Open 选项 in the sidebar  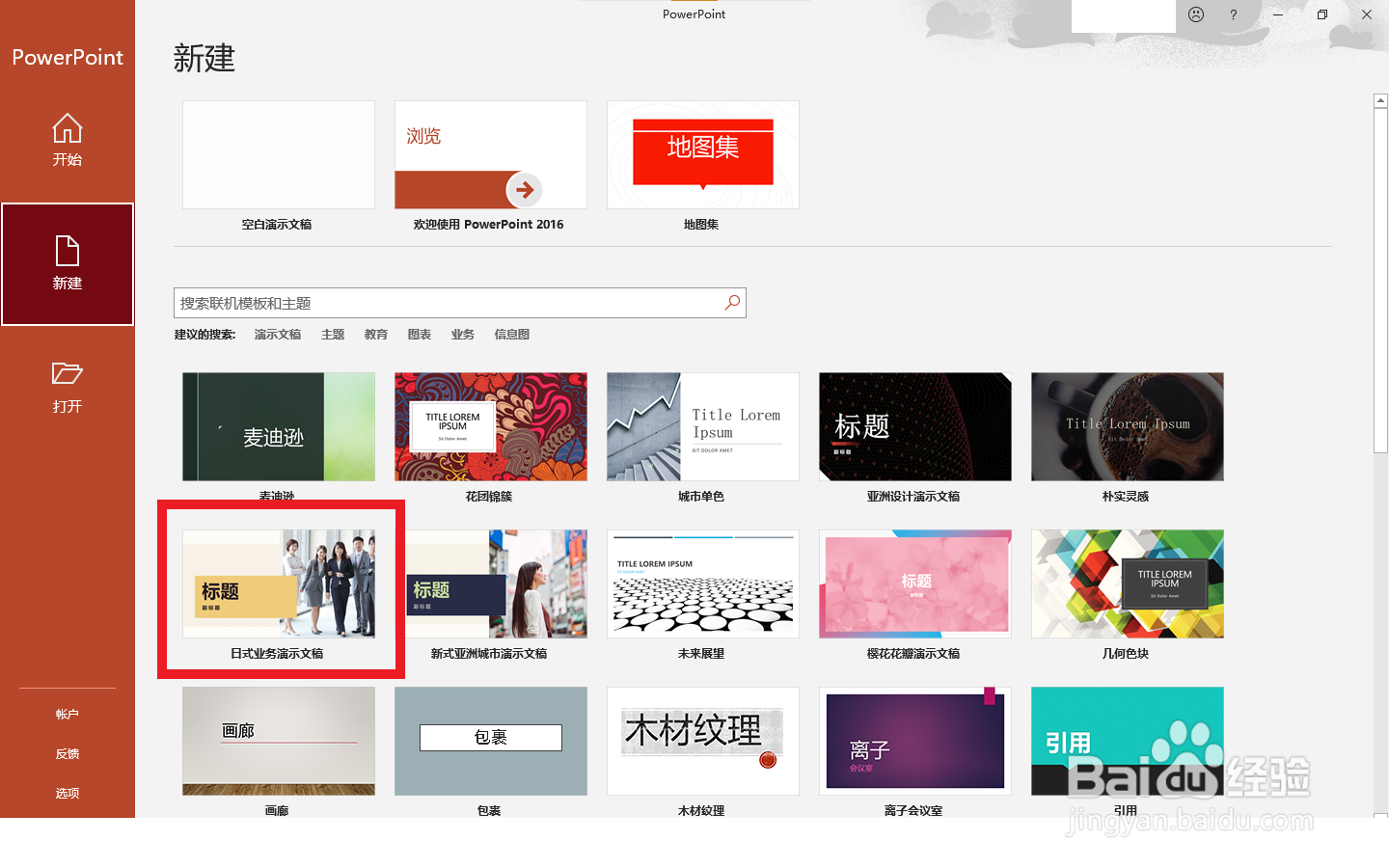(68, 794)
